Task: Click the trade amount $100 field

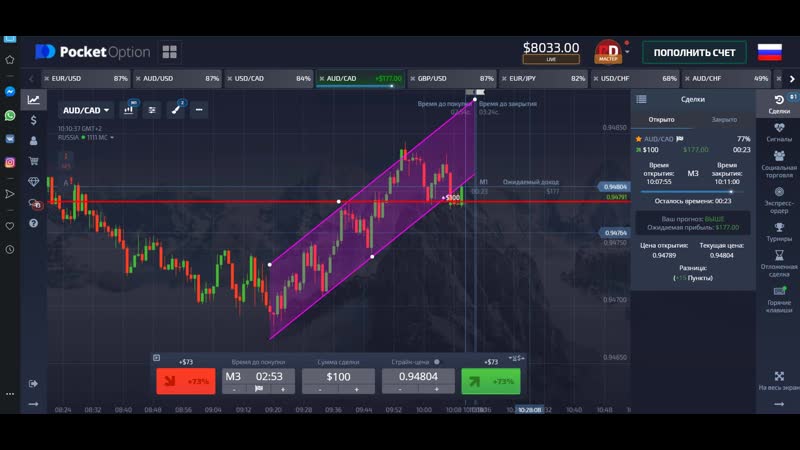Action: click(338, 377)
